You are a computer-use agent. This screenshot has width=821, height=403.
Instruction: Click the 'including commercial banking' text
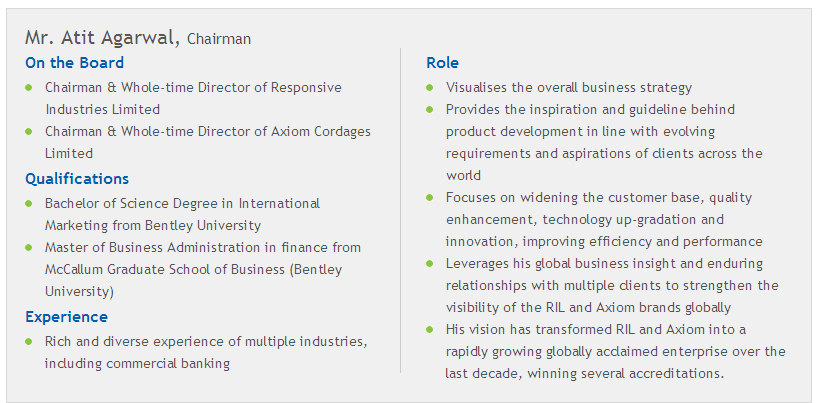(x=137, y=363)
